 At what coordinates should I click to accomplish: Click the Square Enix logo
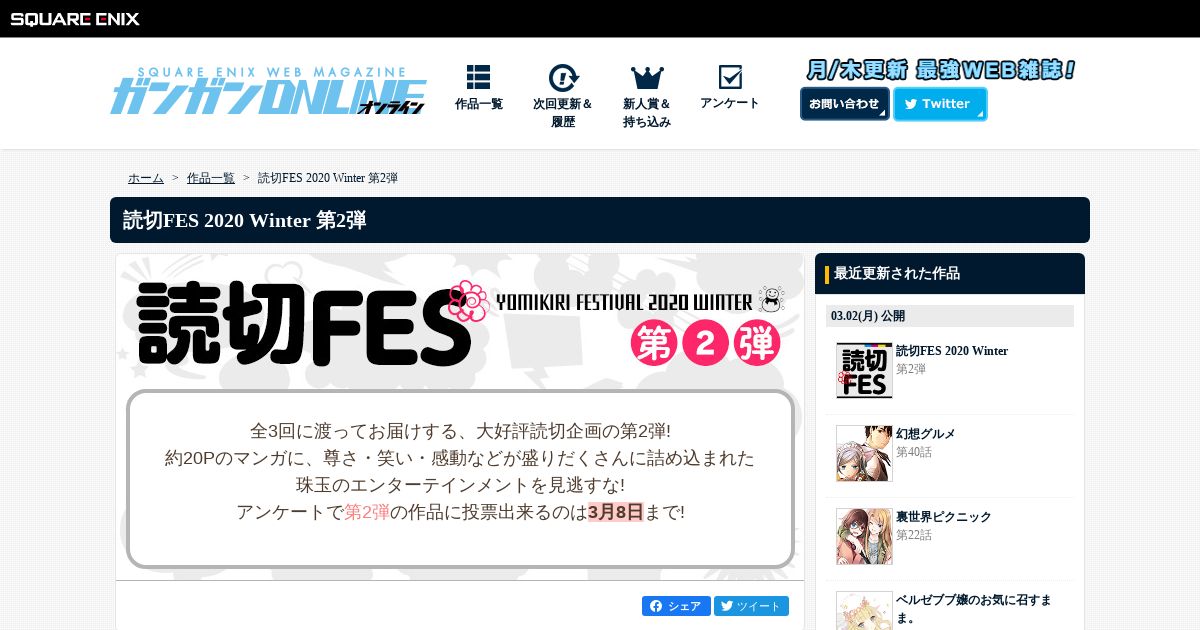pos(75,18)
